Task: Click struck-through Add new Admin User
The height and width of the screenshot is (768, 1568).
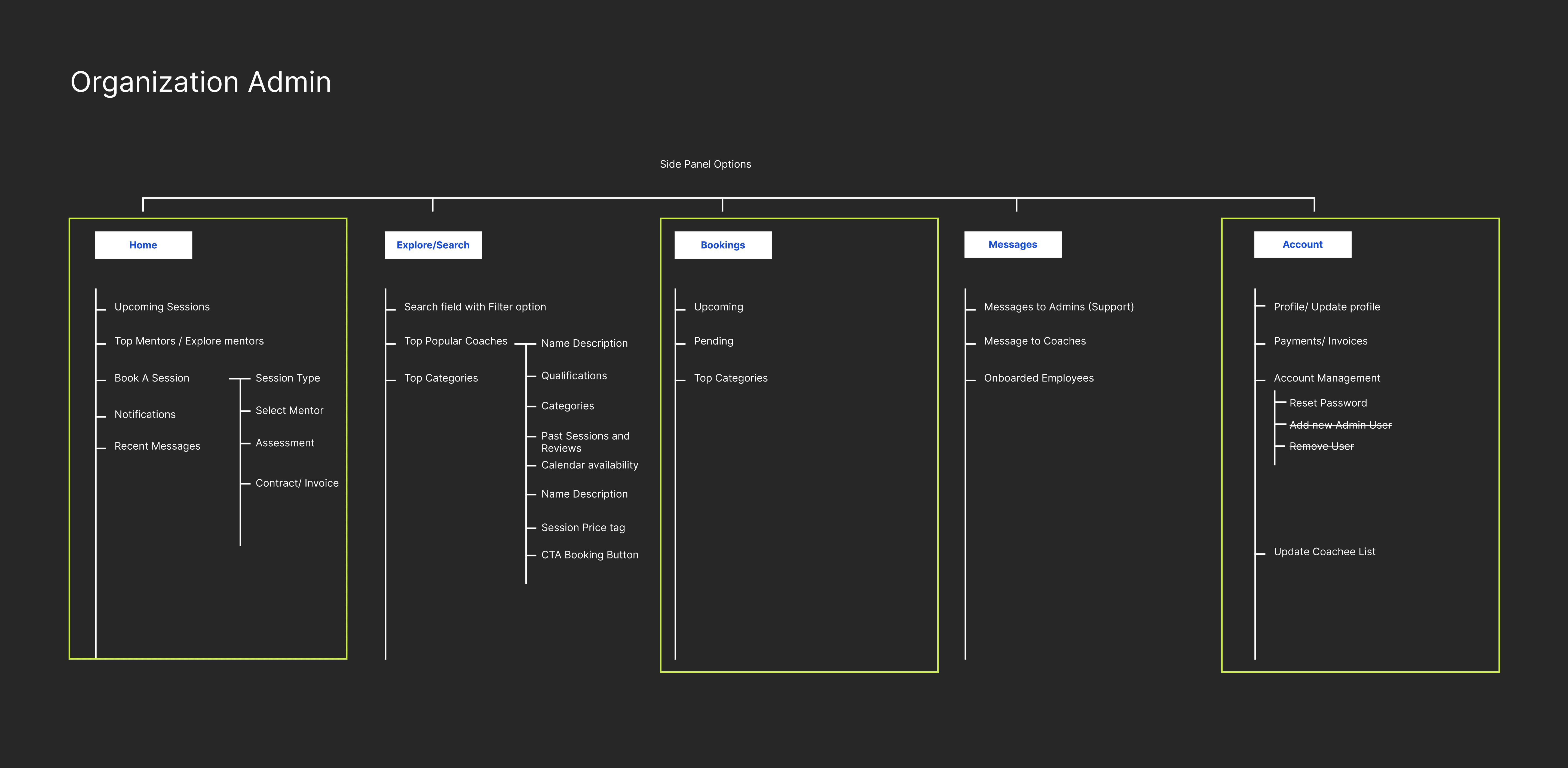Action: point(1340,425)
